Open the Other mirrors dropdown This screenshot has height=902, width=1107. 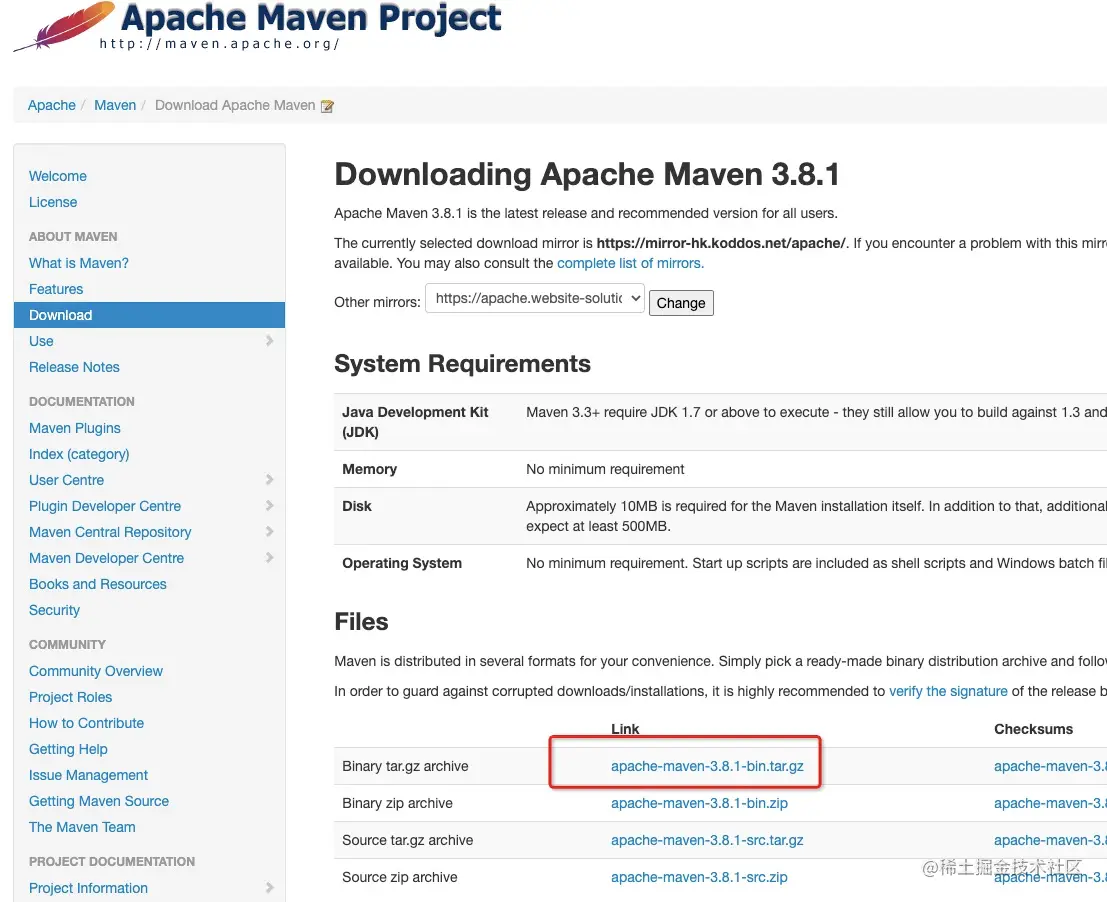pos(534,299)
